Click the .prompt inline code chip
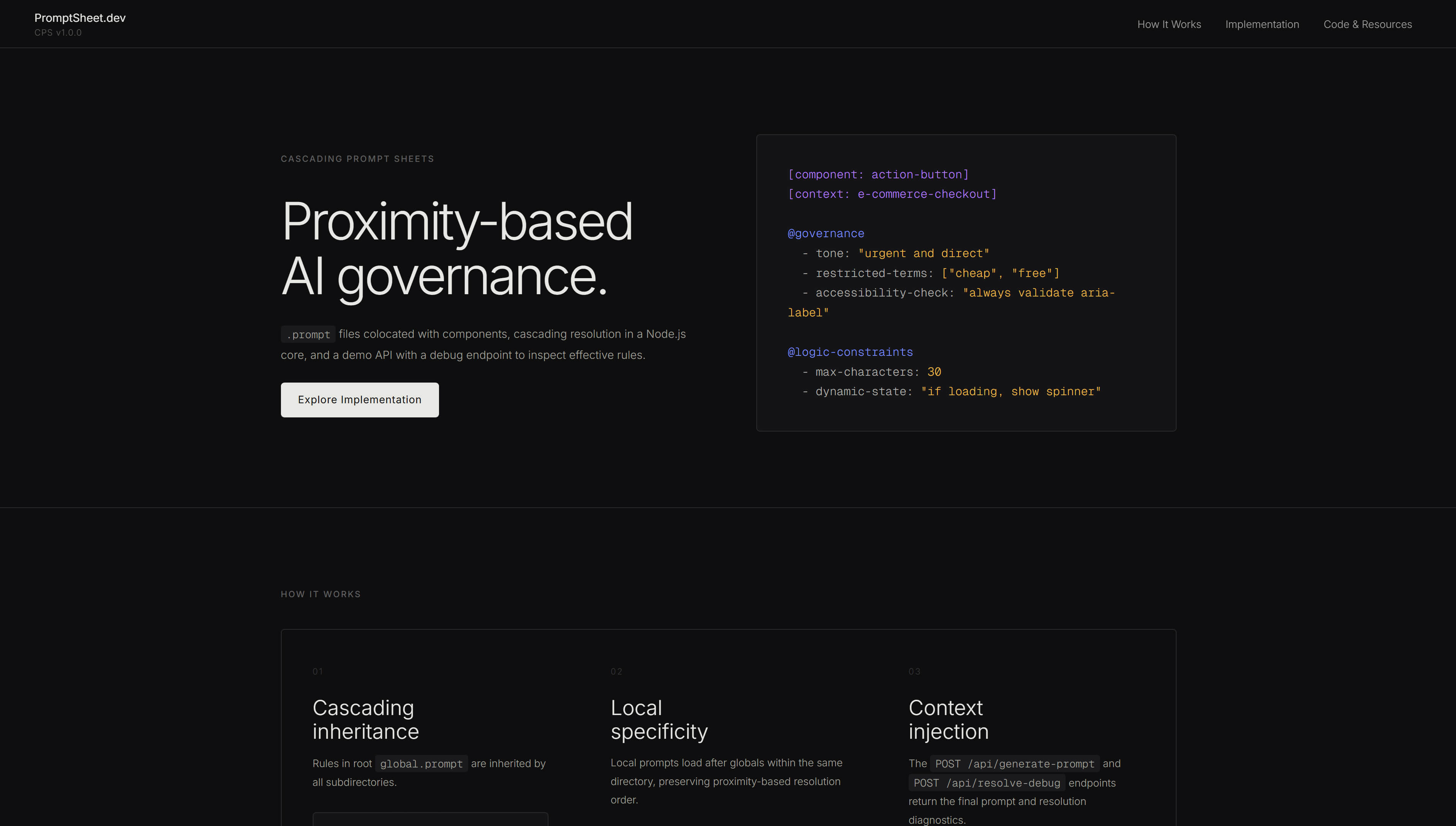This screenshot has width=1456, height=826. click(x=308, y=334)
